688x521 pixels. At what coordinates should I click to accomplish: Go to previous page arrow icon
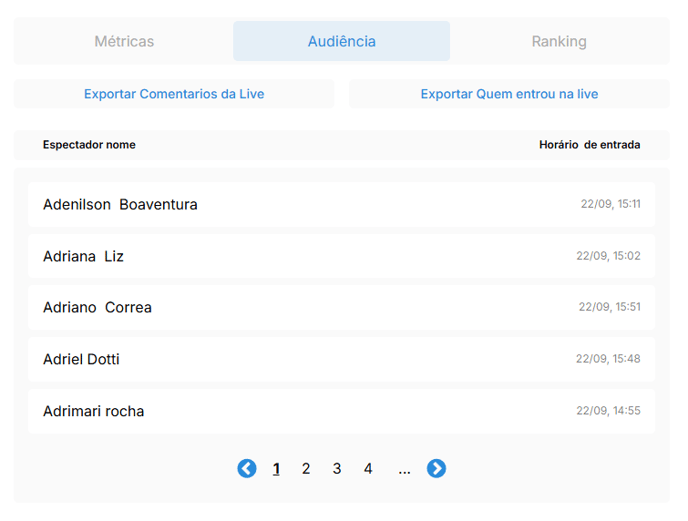tap(247, 468)
